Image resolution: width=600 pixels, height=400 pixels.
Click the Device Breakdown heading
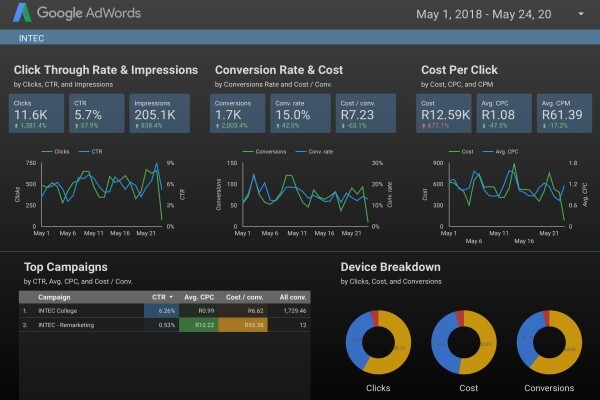click(x=390, y=267)
